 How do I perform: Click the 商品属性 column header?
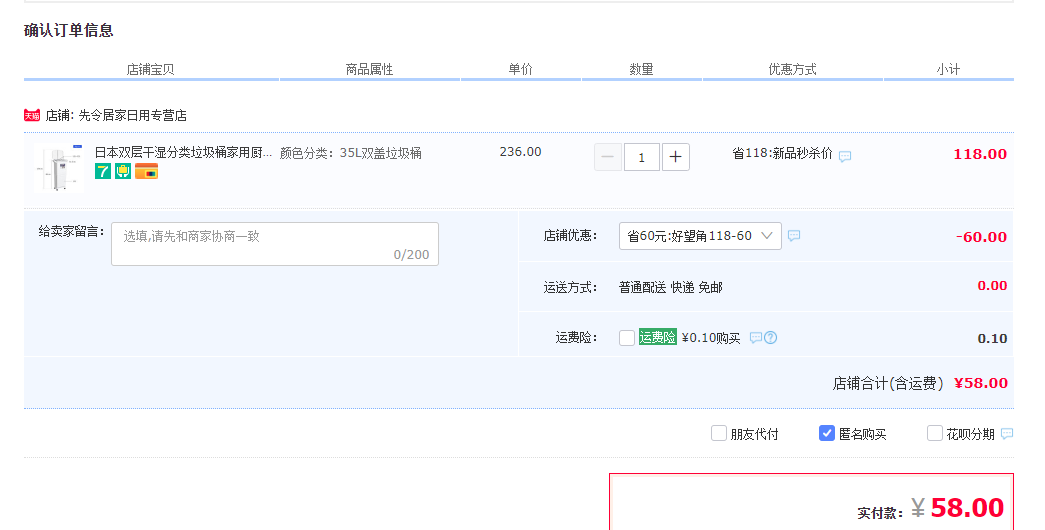[x=369, y=69]
